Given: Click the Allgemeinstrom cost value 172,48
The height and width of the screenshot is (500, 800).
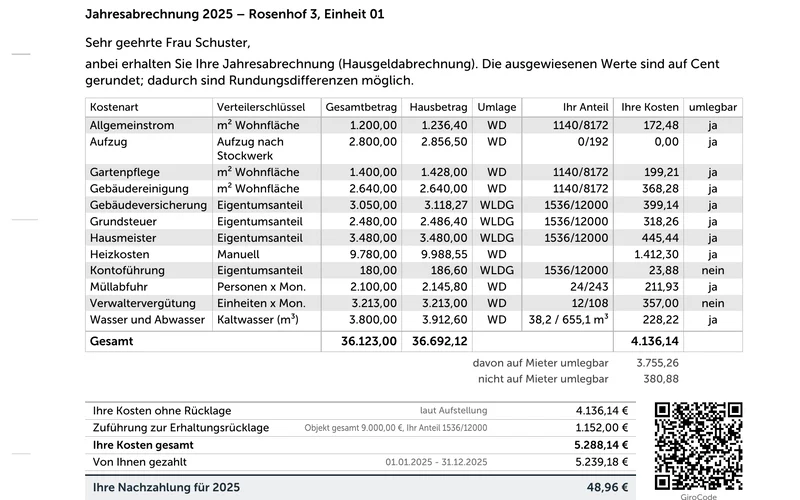Looking at the screenshot, I should pos(660,126).
